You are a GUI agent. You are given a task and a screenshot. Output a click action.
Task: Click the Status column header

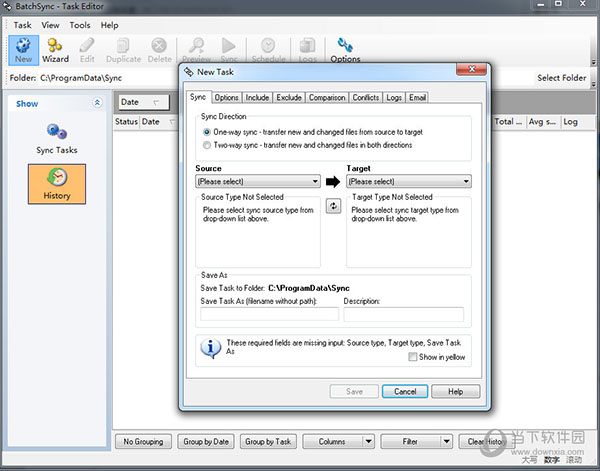click(126, 122)
